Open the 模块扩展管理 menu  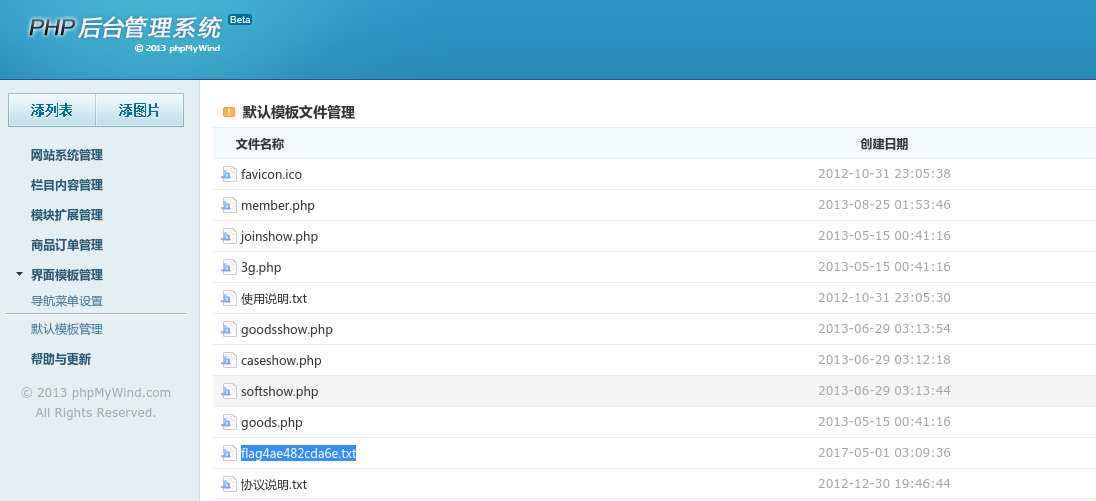[67, 215]
